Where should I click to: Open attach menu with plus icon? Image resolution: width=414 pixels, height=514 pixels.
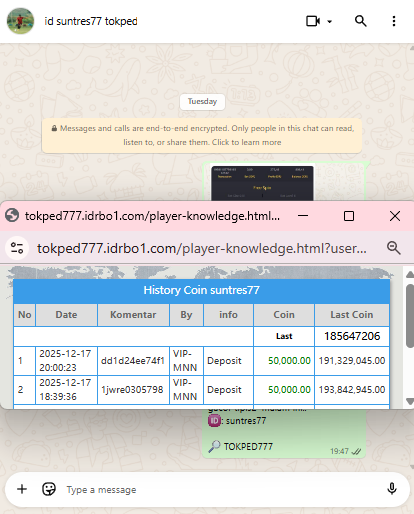pos(22,489)
